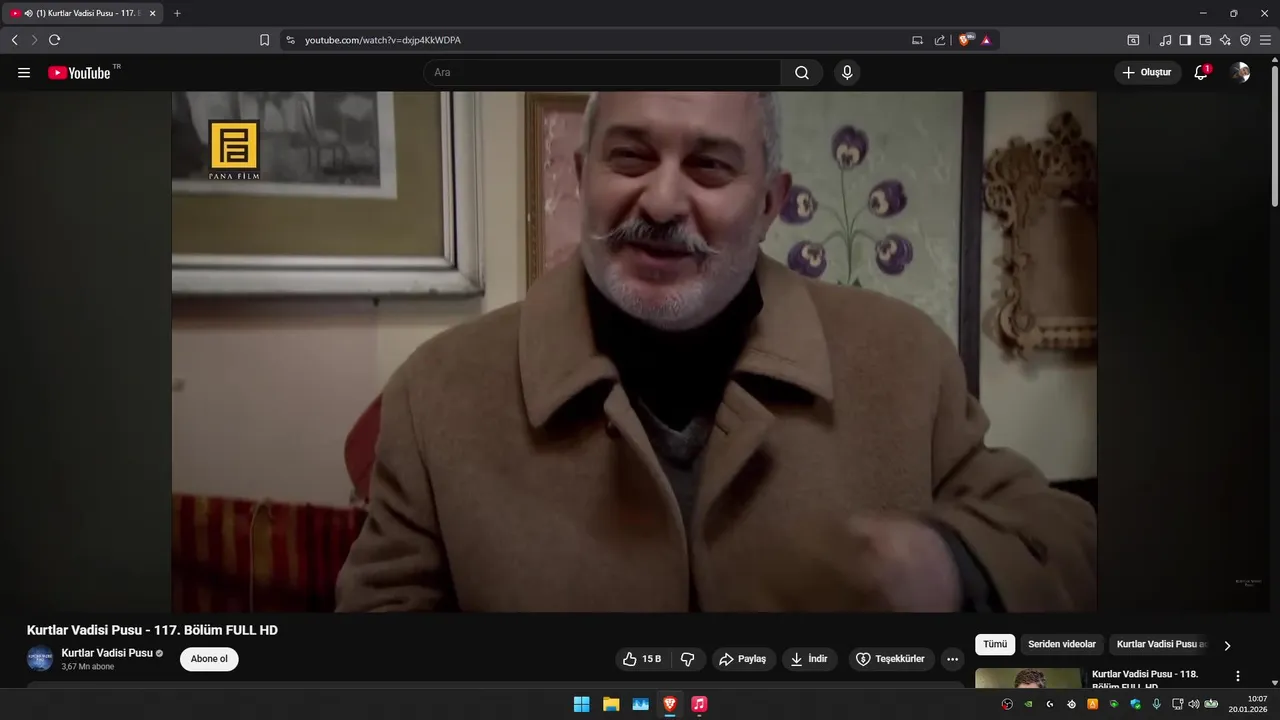Go back in browser history
The image size is (1280, 720).
(x=14, y=40)
